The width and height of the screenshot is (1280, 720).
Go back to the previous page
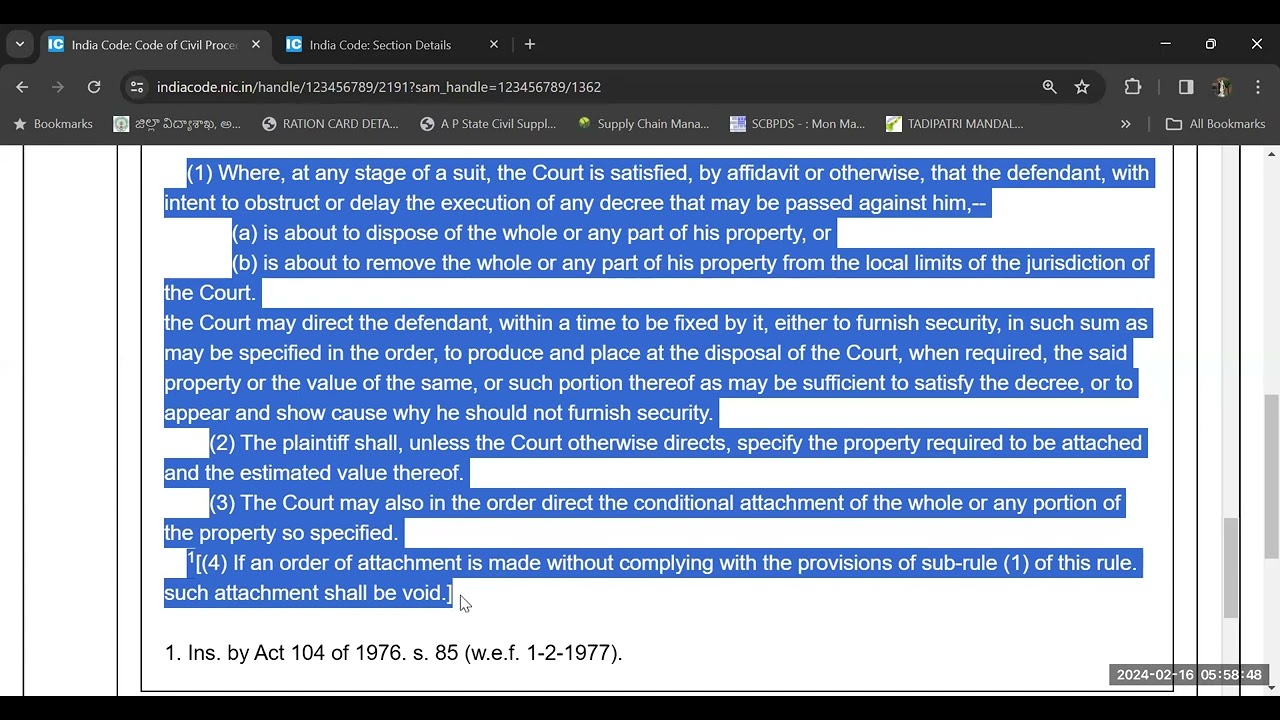pyautogui.click(x=22, y=87)
